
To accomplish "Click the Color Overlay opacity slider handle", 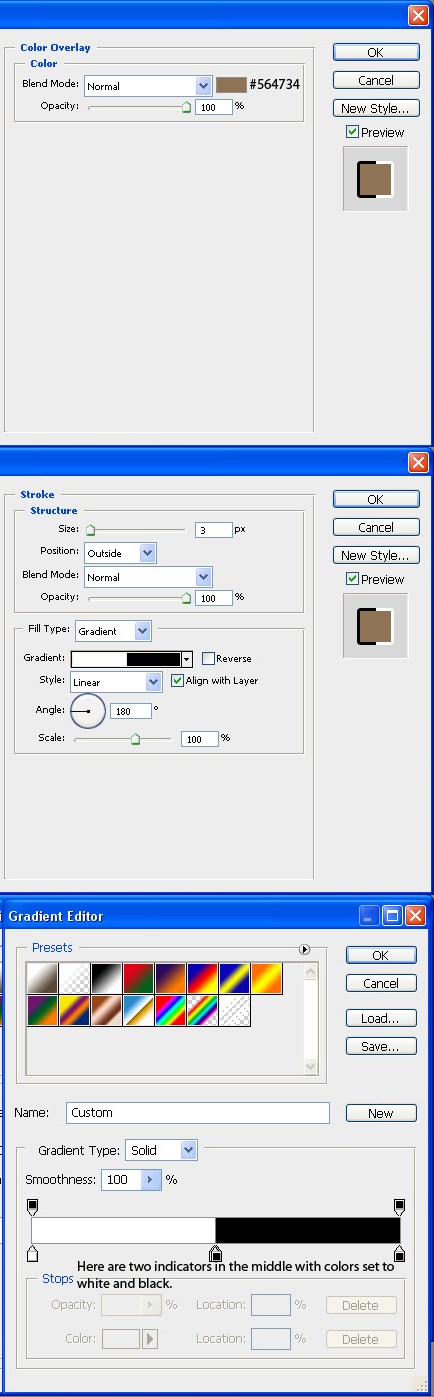I will 186,107.
